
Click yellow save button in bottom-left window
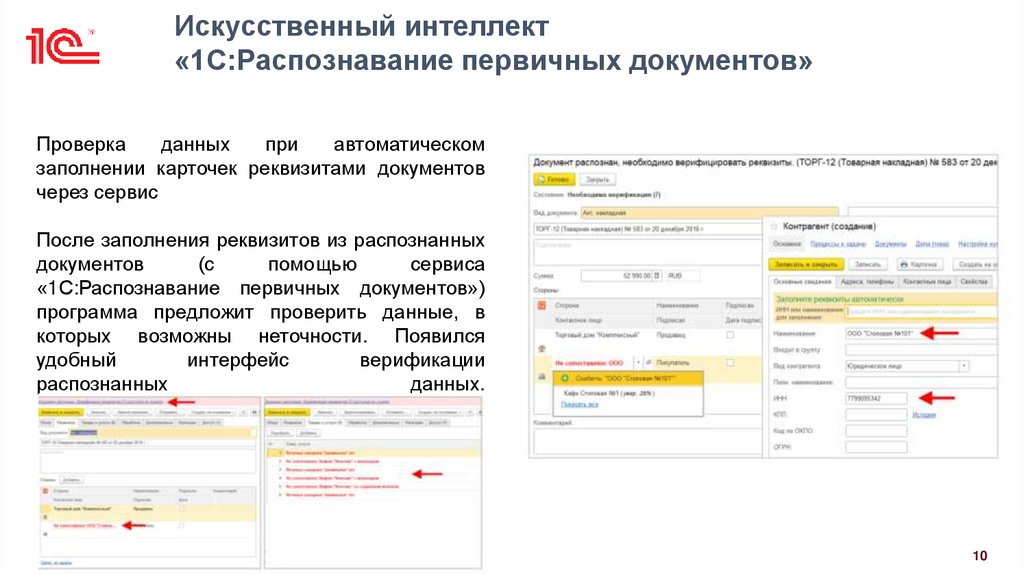pyautogui.click(x=60, y=413)
